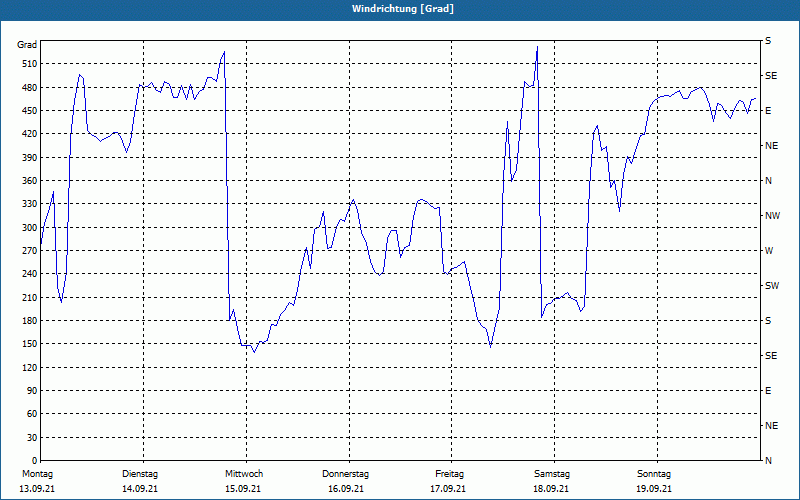Image resolution: width=800 pixels, height=500 pixels.
Task: Select the 420 degree axis label
Action: click(30, 134)
